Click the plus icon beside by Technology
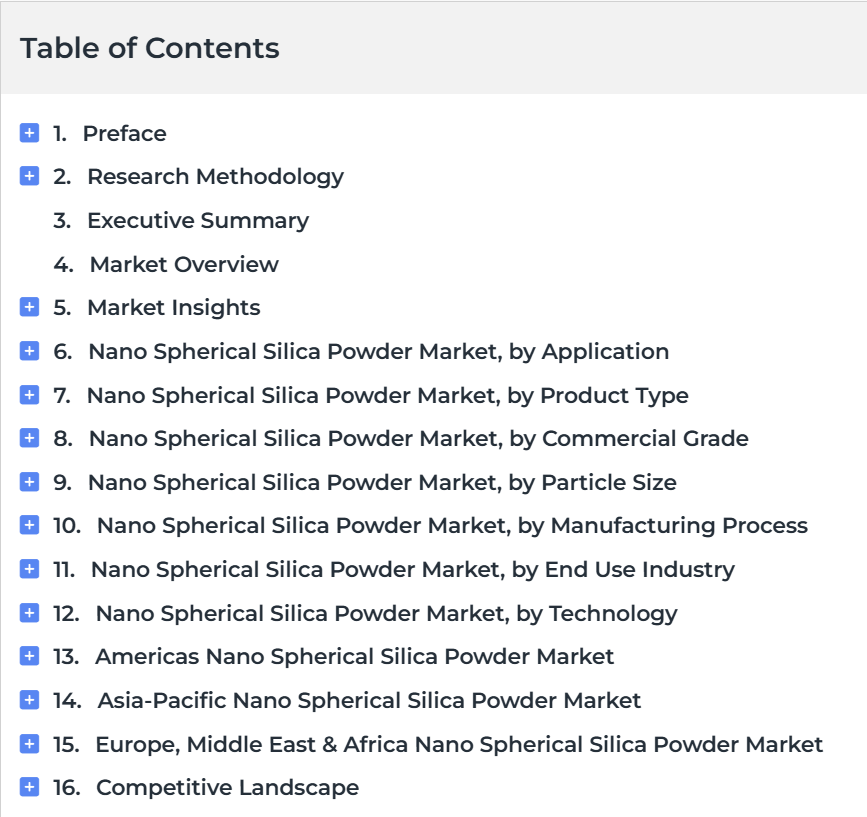Image resolution: width=867 pixels, height=817 pixels. coord(29,613)
